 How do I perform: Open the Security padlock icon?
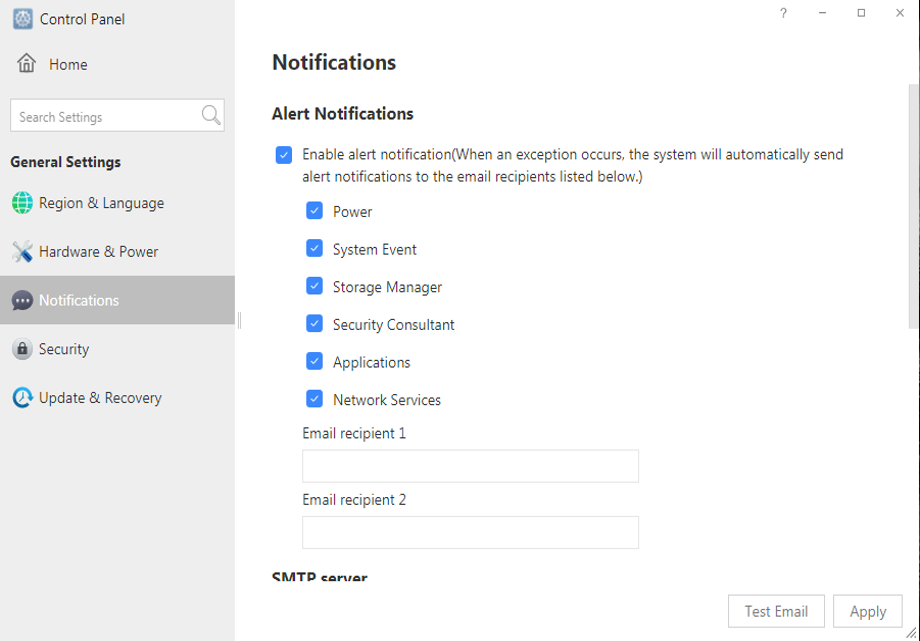click(22, 349)
